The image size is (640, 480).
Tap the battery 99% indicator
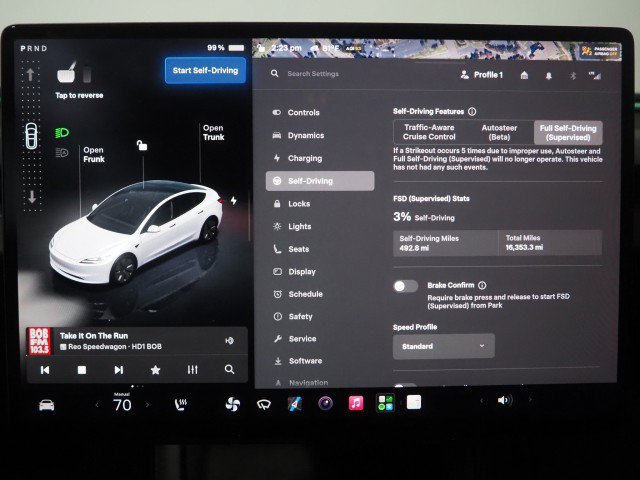point(226,48)
